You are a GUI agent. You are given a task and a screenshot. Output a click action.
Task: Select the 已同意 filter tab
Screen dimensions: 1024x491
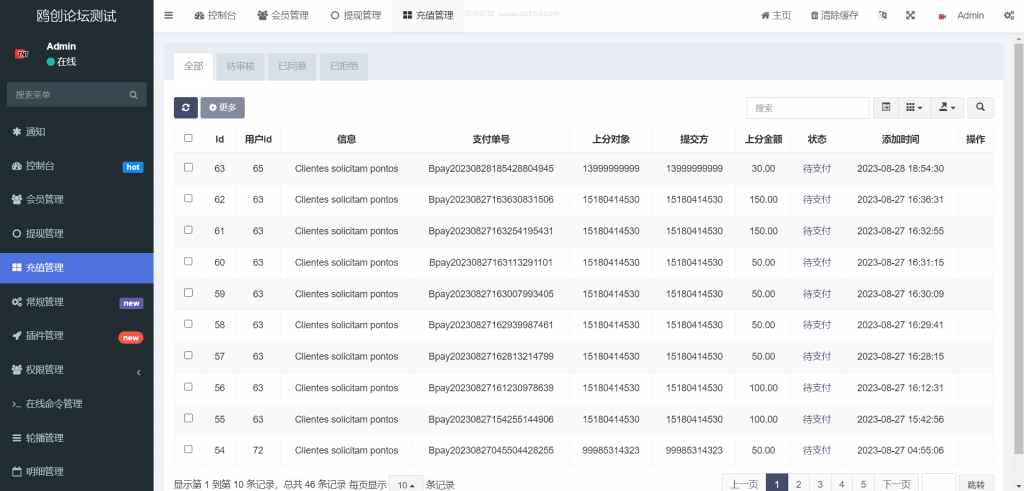pos(292,67)
